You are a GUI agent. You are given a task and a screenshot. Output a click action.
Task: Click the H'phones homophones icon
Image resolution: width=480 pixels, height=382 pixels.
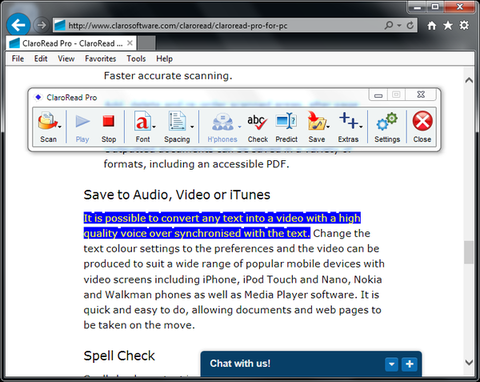222,122
